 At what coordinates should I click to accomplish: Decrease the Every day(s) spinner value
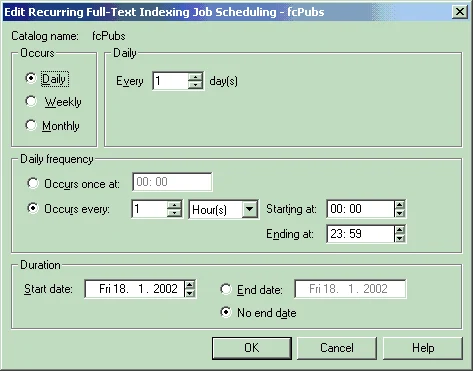point(195,85)
